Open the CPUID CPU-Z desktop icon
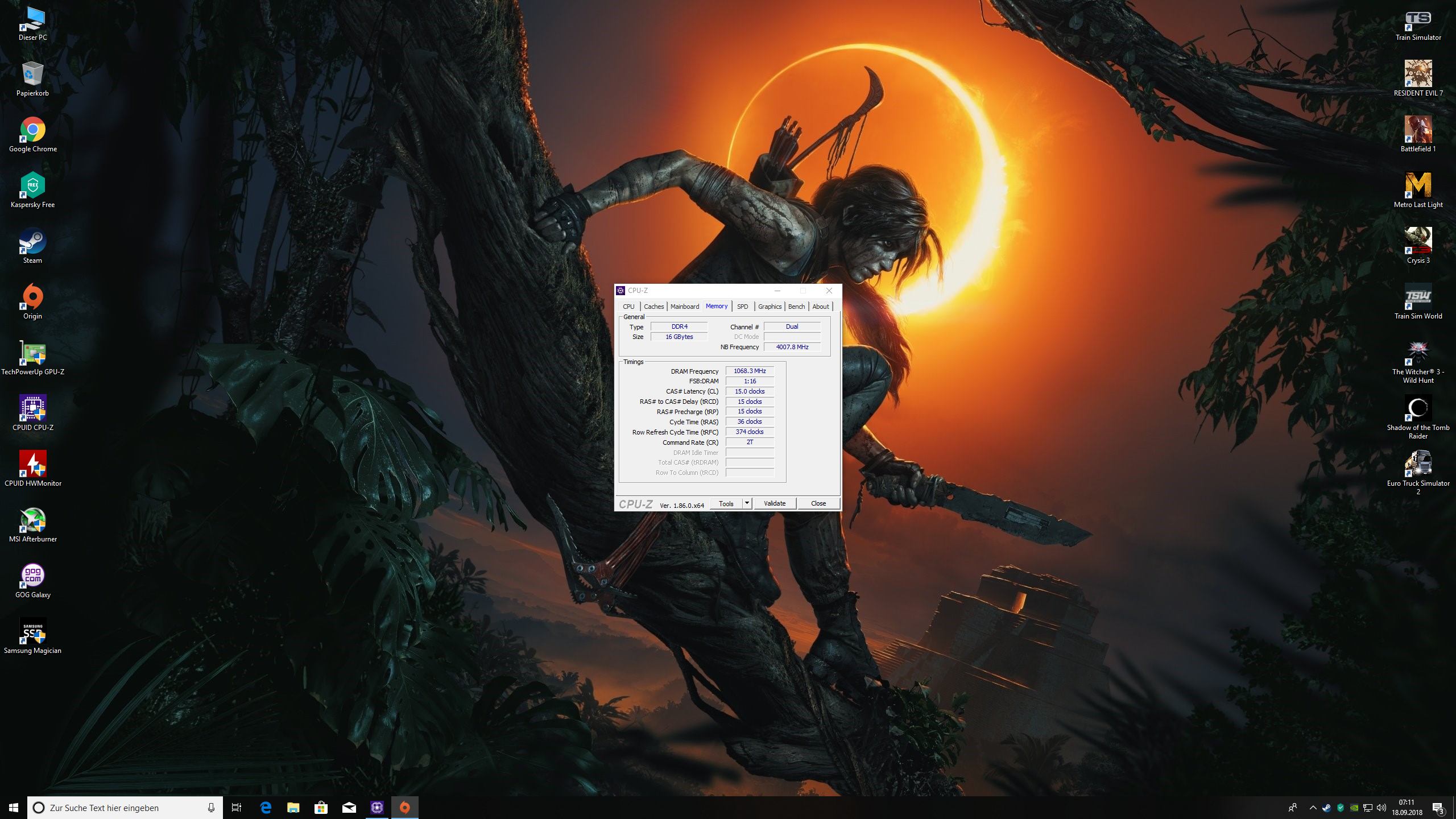The height and width of the screenshot is (819, 1456). [32, 408]
